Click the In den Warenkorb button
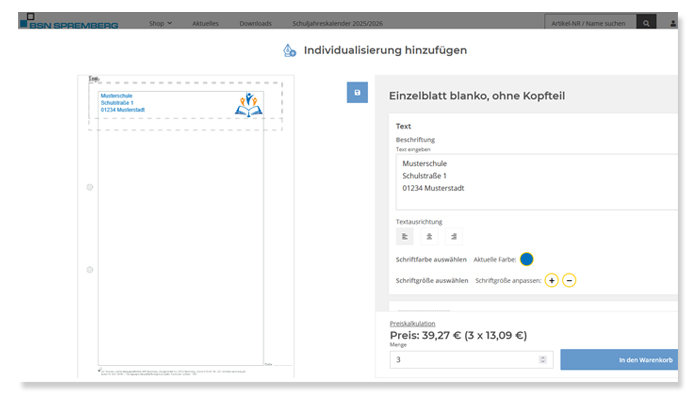The image size is (700, 393). (x=619, y=360)
